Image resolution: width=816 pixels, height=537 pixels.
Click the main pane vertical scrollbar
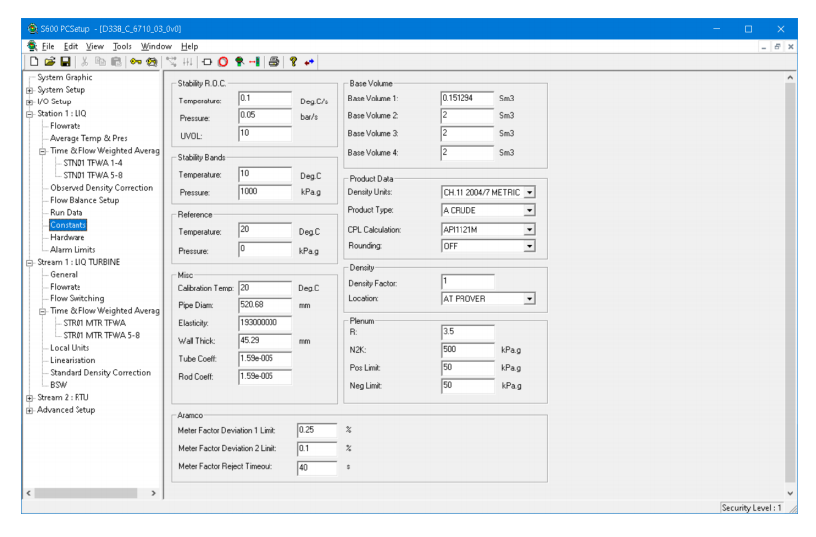pos(790,283)
